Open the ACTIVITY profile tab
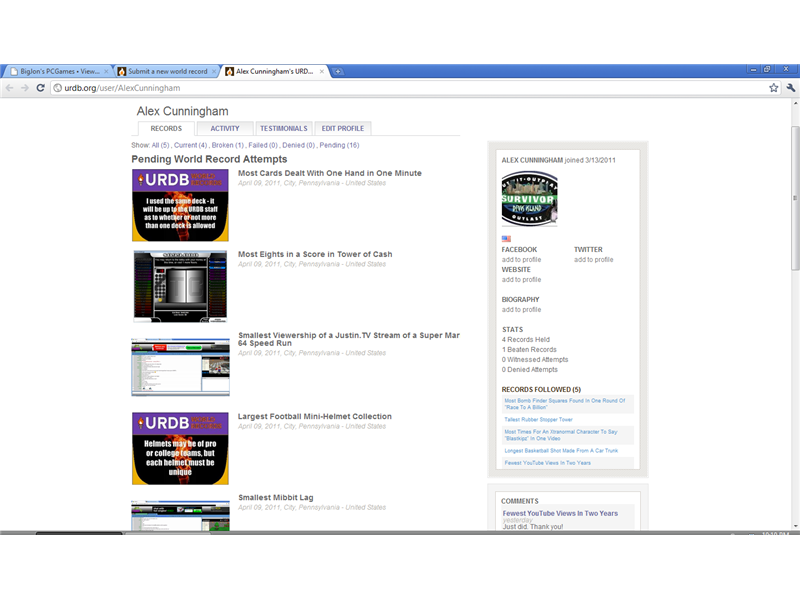800x600 pixels. (224, 129)
